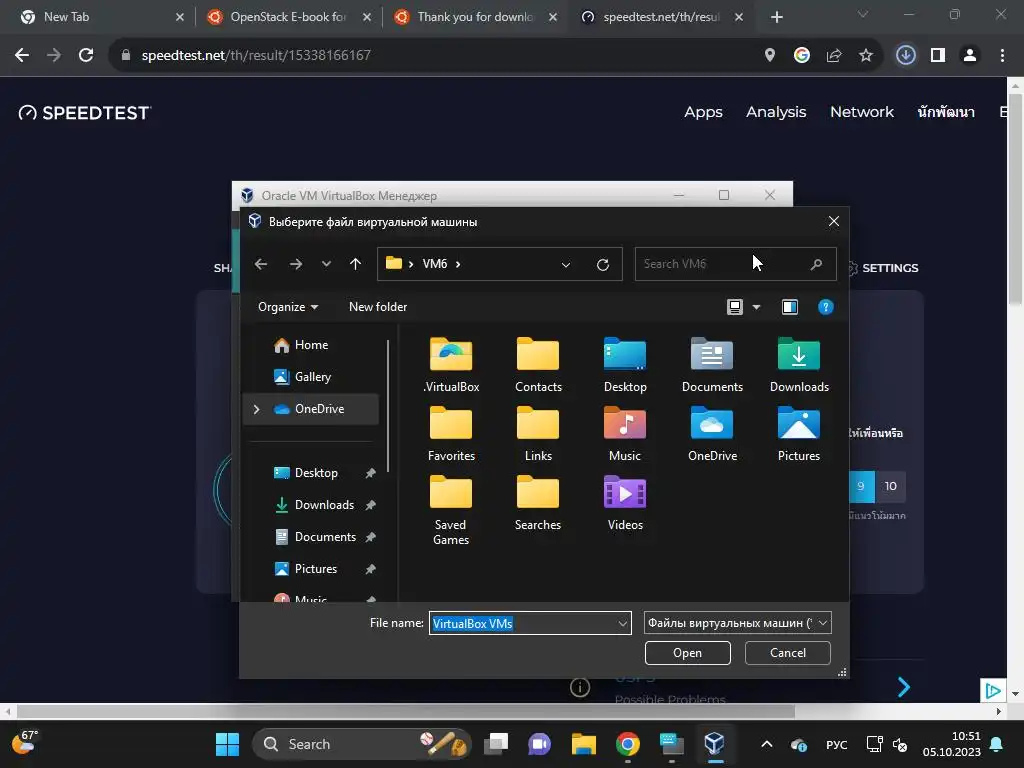Select rating 10 on Speedtest page
The width and height of the screenshot is (1024, 768).
click(890, 487)
